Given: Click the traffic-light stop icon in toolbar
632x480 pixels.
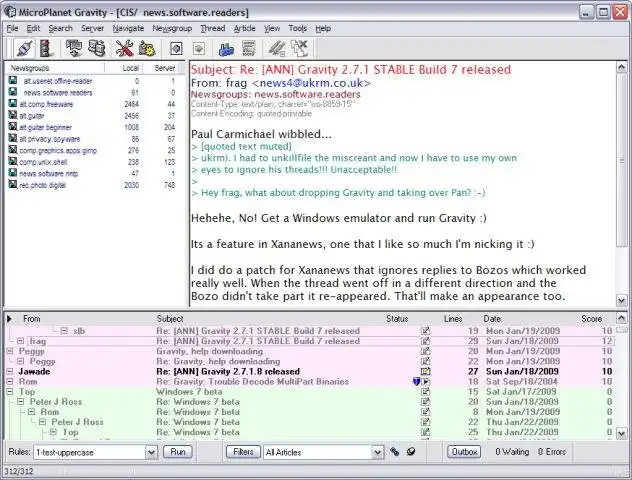Looking at the screenshot, I should [47, 49].
